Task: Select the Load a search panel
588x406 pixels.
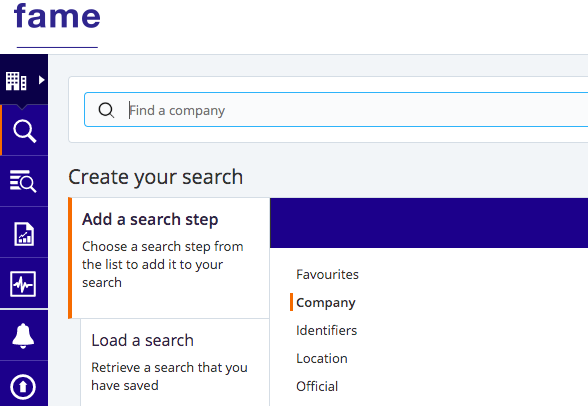Action: (x=175, y=362)
